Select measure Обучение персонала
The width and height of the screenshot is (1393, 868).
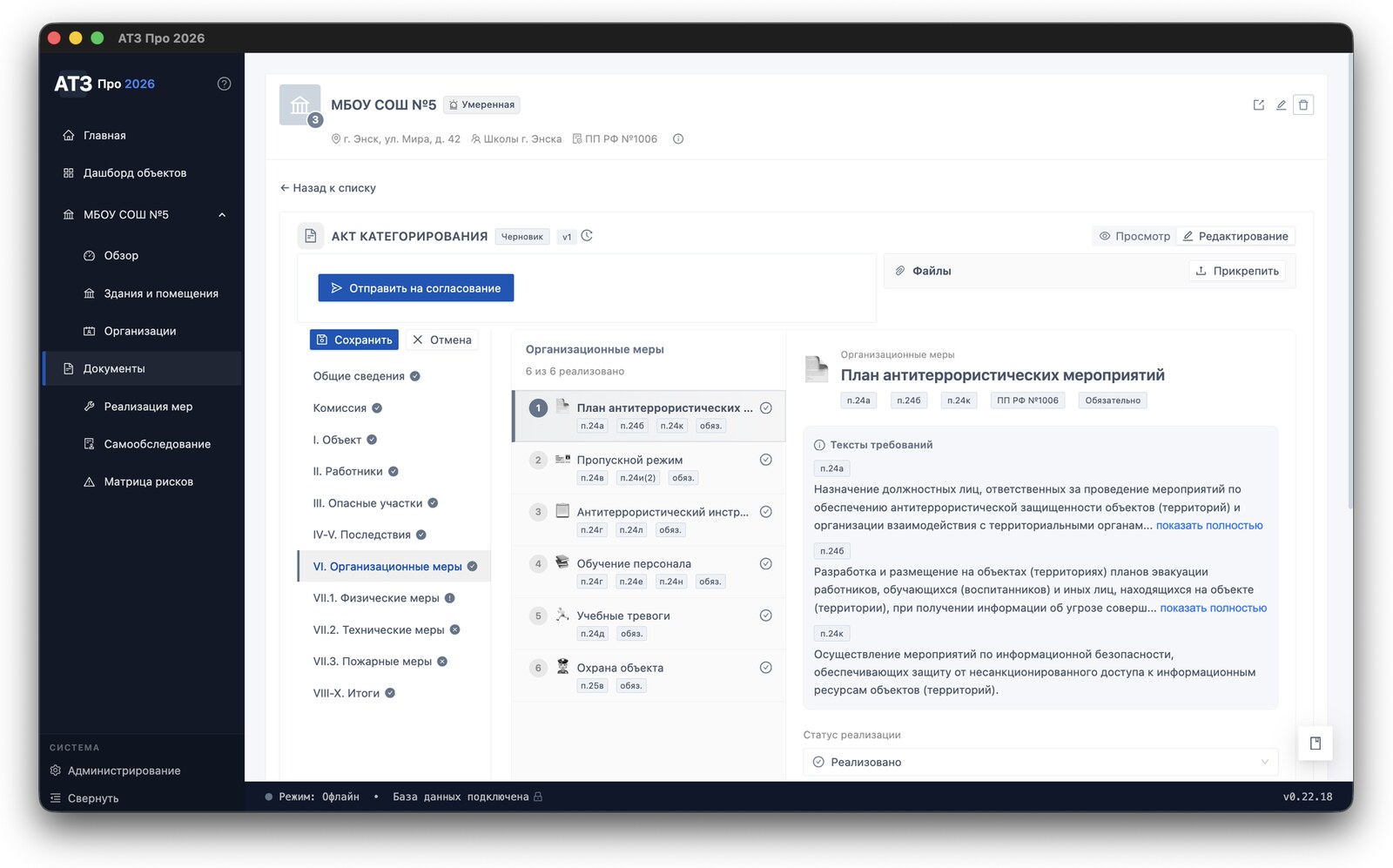pyautogui.click(x=649, y=572)
